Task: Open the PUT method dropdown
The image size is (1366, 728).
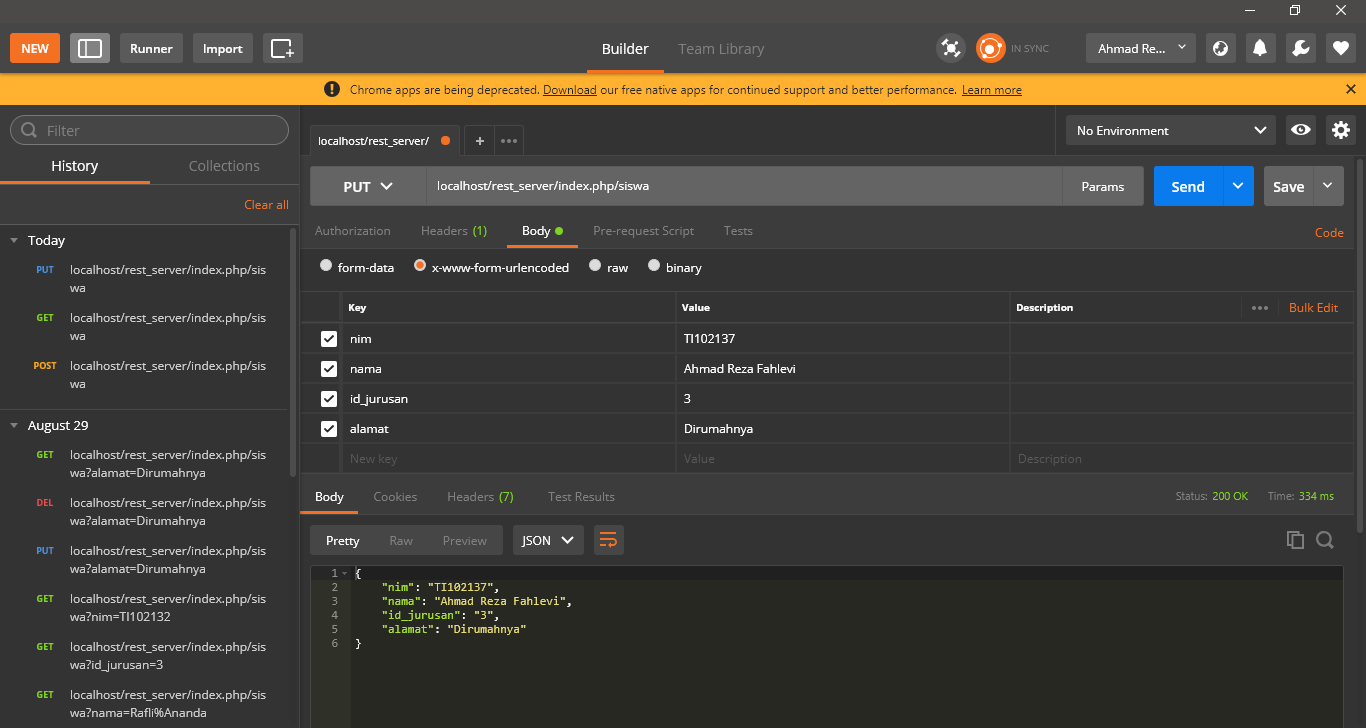Action: [368, 186]
